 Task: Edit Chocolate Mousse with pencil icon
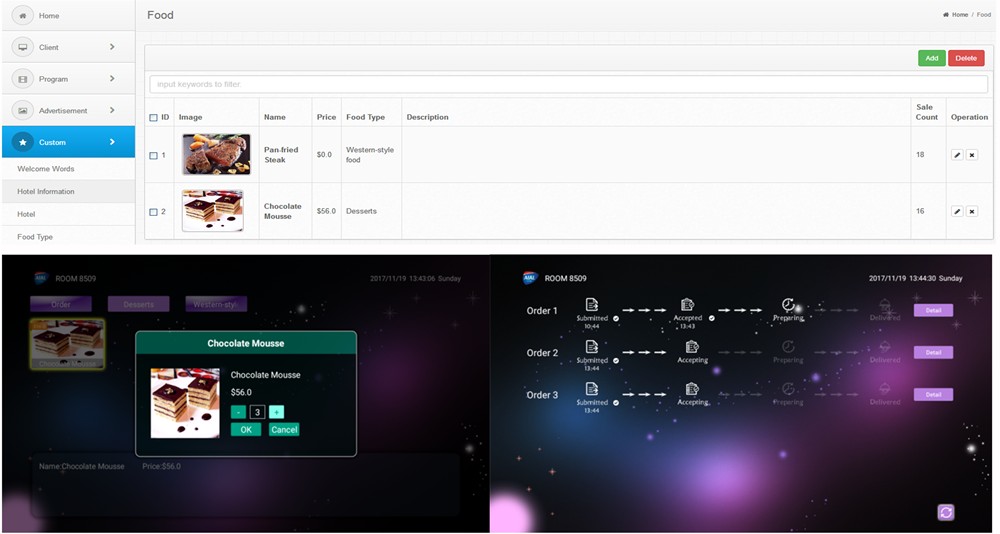pyautogui.click(x=957, y=211)
